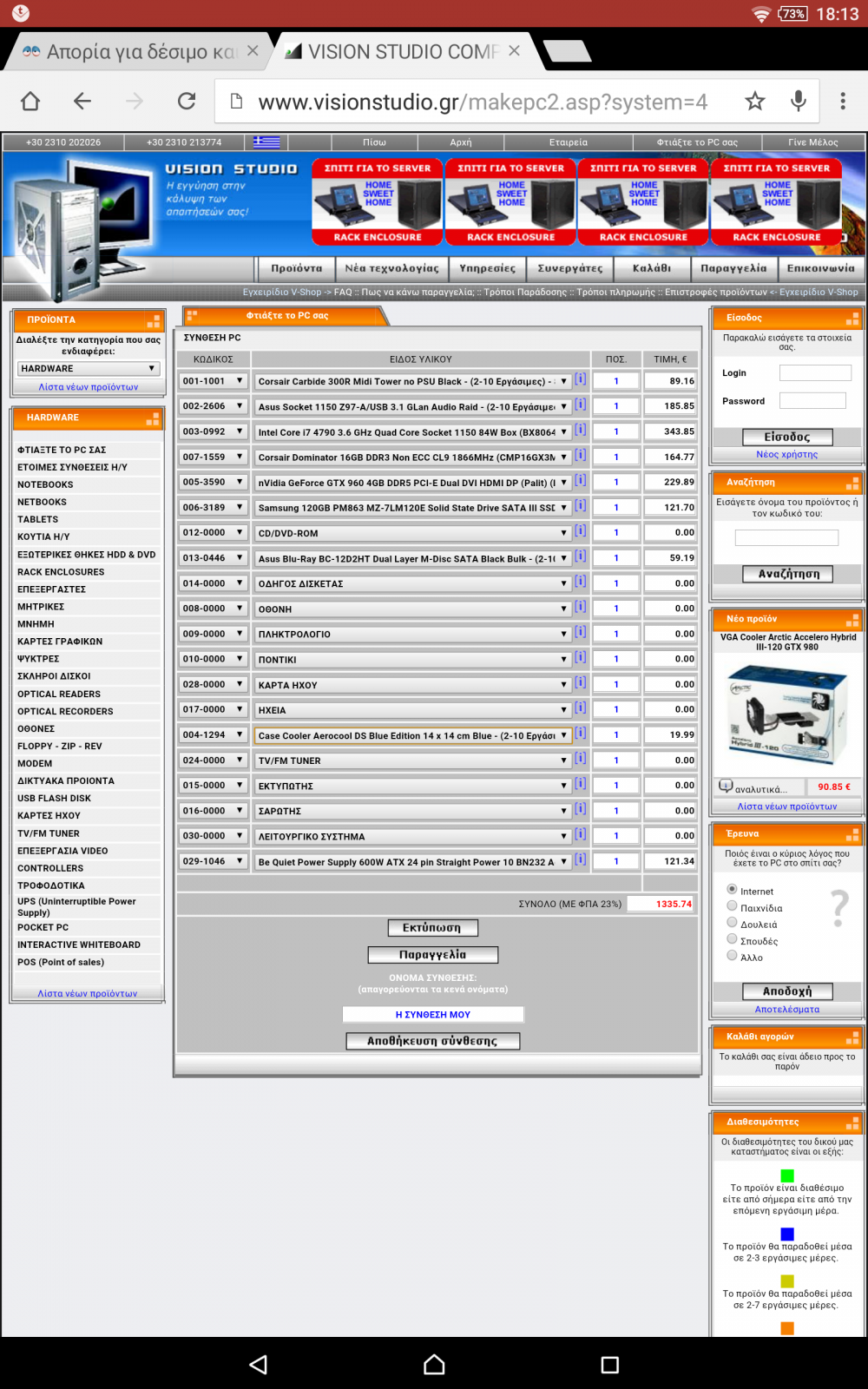Expand the ΠΛΗΚΤΡΟΛΟΓΙΟ product dropdown

412,634
